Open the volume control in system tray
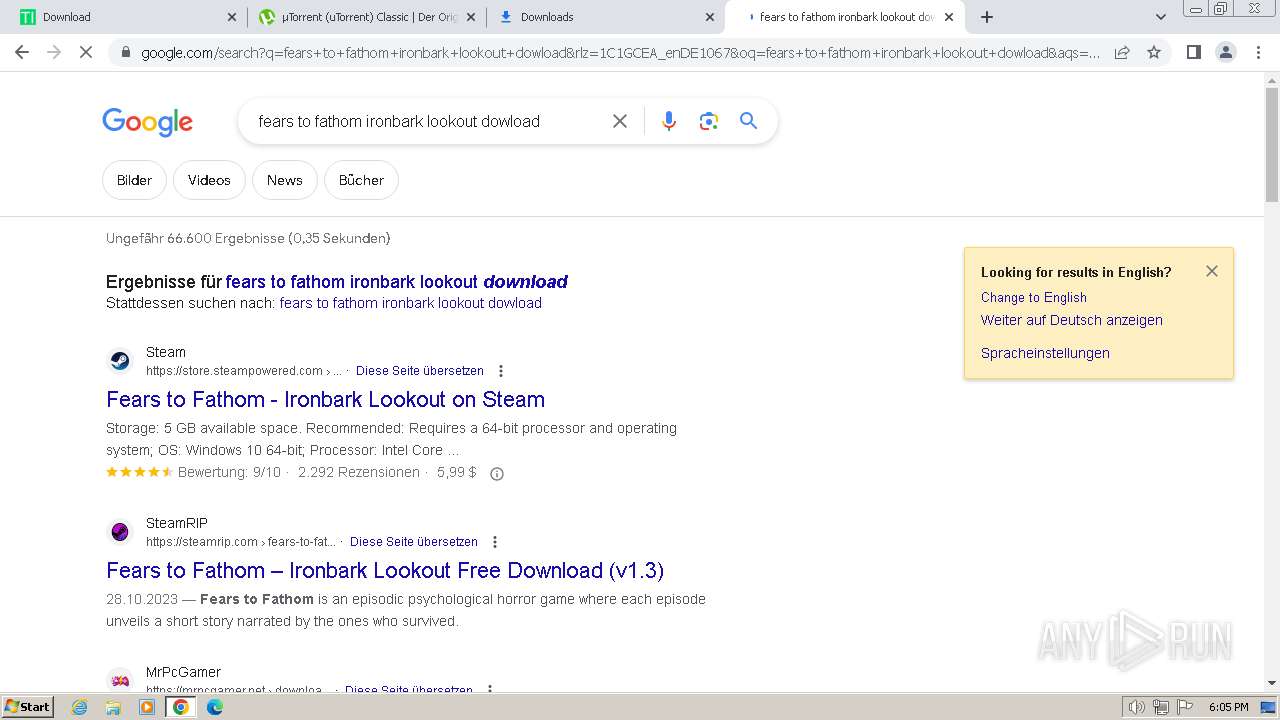Image resolution: width=1280 pixels, height=720 pixels. point(1137,707)
